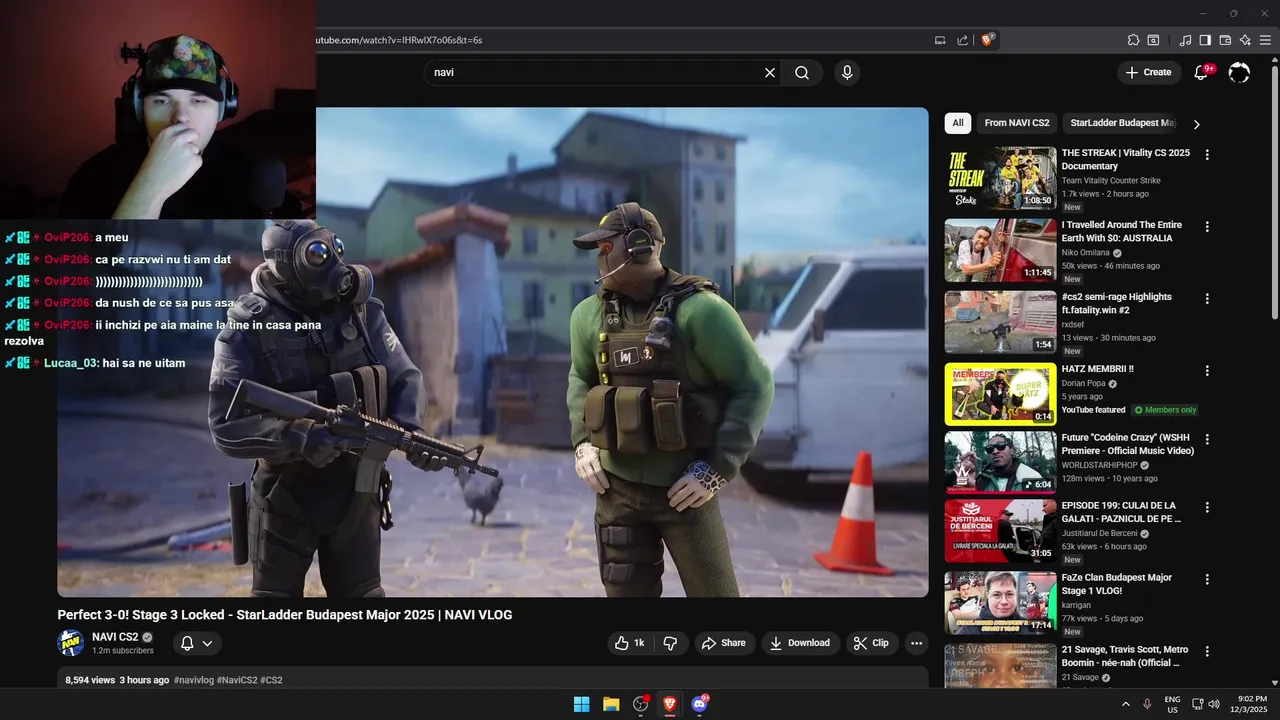Show hidden system tray icons chevron

click(1126, 704)
